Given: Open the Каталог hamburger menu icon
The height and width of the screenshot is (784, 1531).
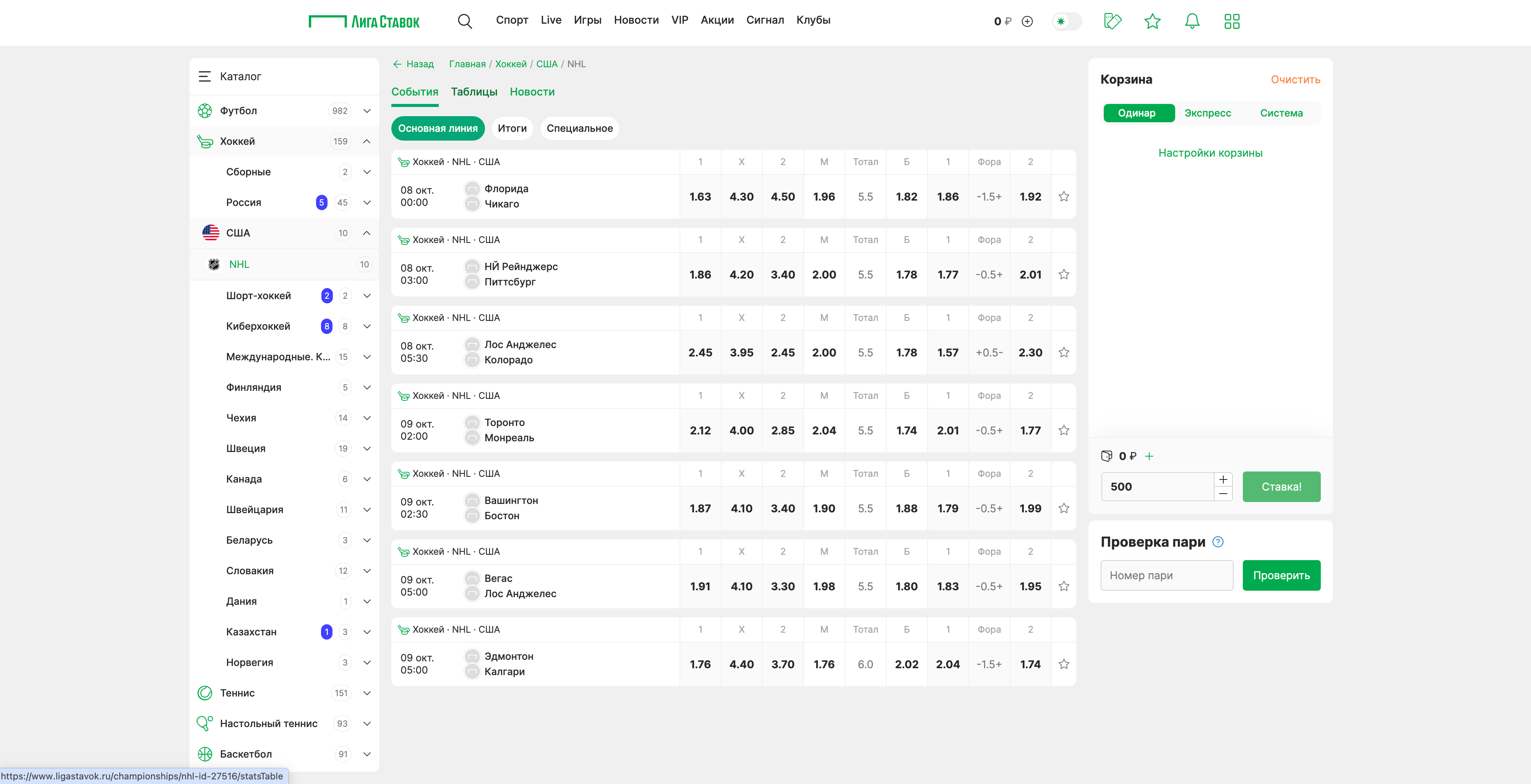Looking at the screenshot, I should point(204,76).
